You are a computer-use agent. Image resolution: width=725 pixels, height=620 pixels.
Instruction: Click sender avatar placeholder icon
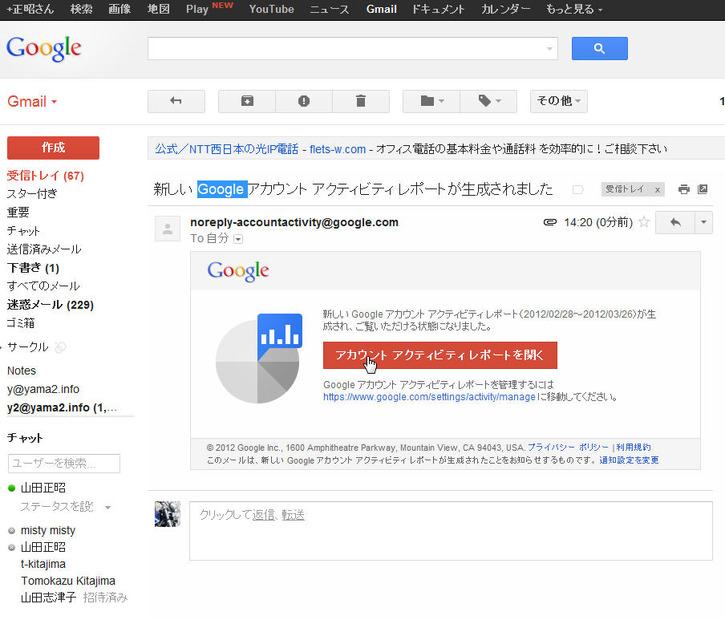167,228
